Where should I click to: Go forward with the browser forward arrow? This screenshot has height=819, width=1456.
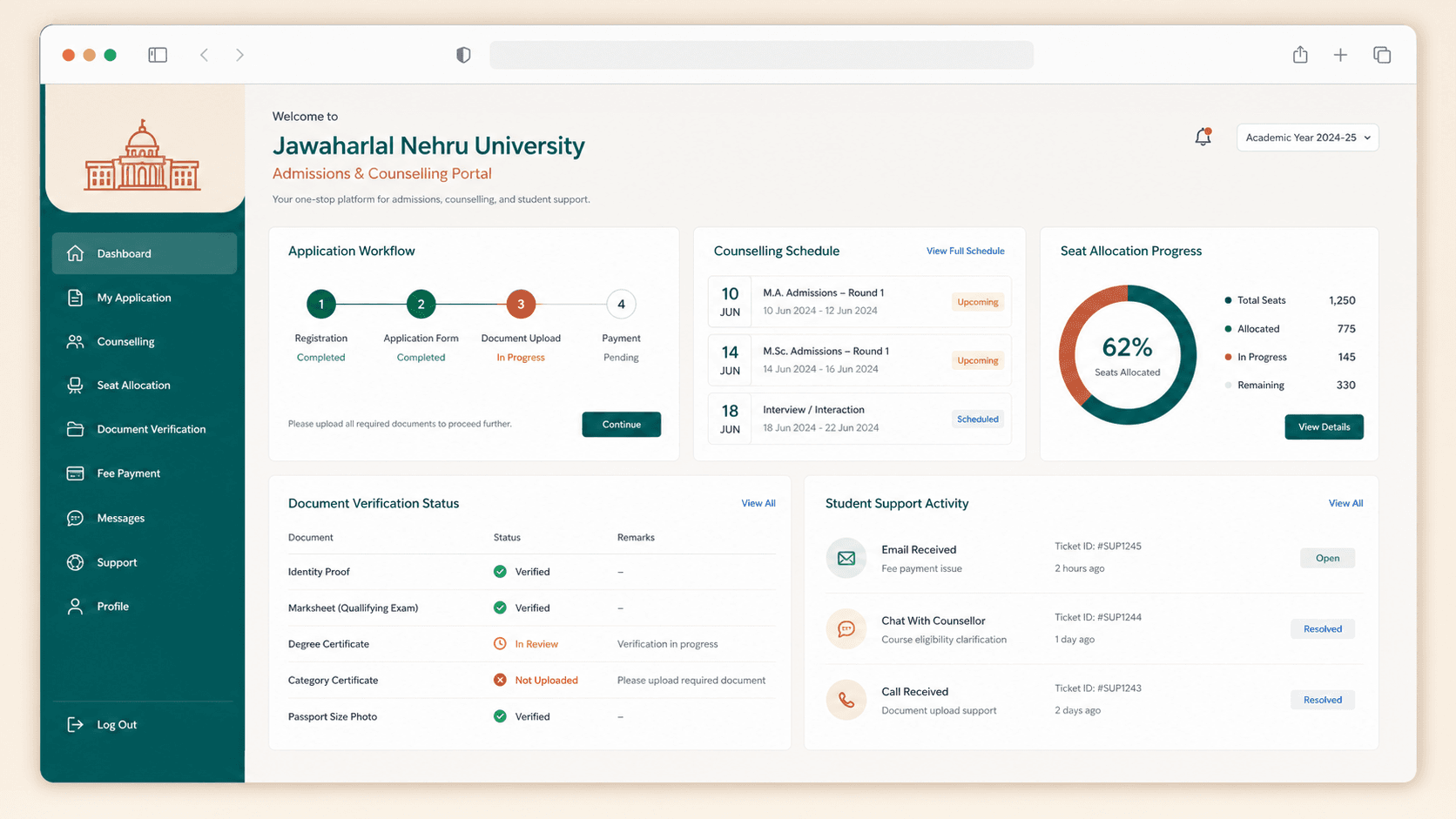(239, 55)
